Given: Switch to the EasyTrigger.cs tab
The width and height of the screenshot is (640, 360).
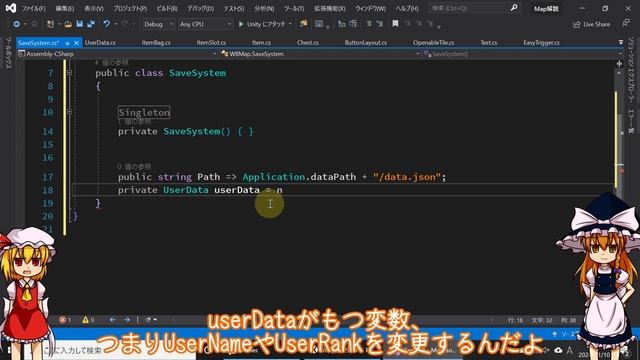Looking at the screenshot, I should coord(541,42).
